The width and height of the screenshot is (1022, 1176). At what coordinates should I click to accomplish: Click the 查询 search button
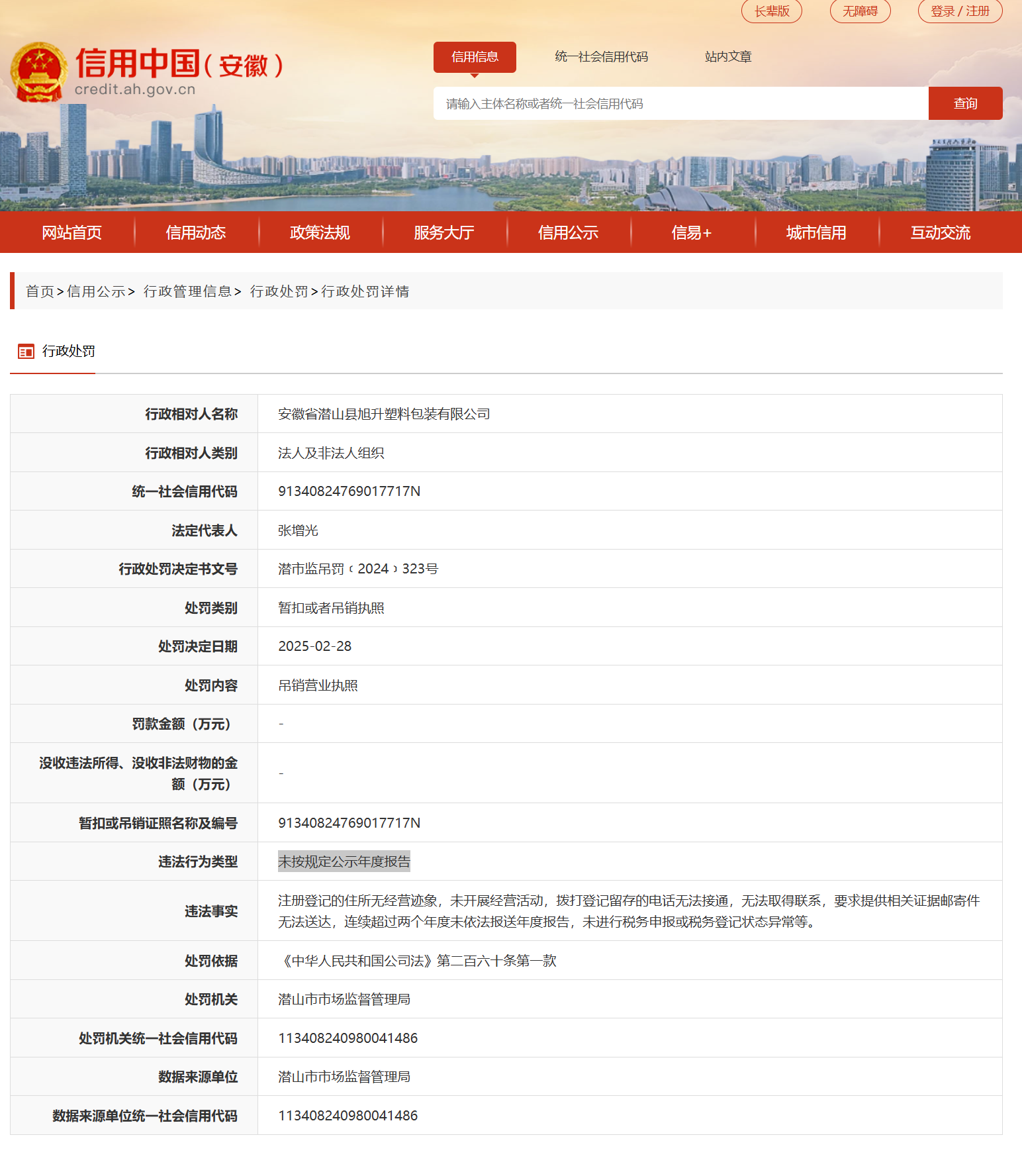[965, 103]
